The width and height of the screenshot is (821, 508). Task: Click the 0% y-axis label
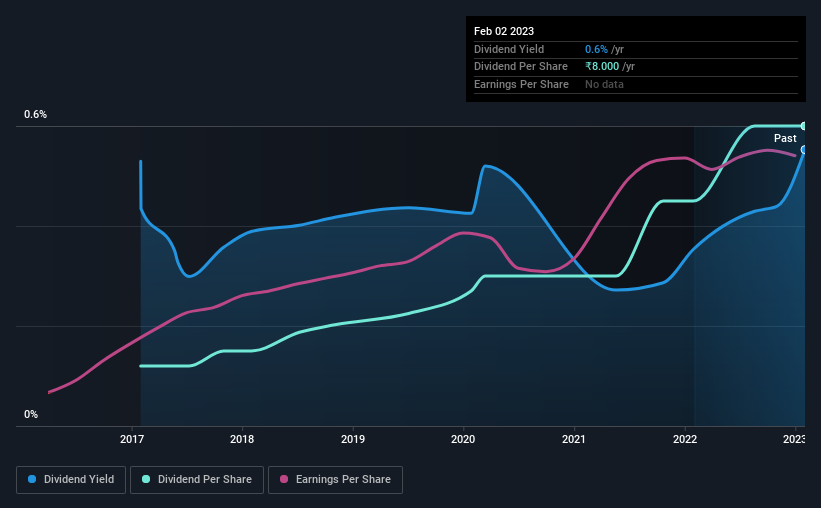coord(31,414)
